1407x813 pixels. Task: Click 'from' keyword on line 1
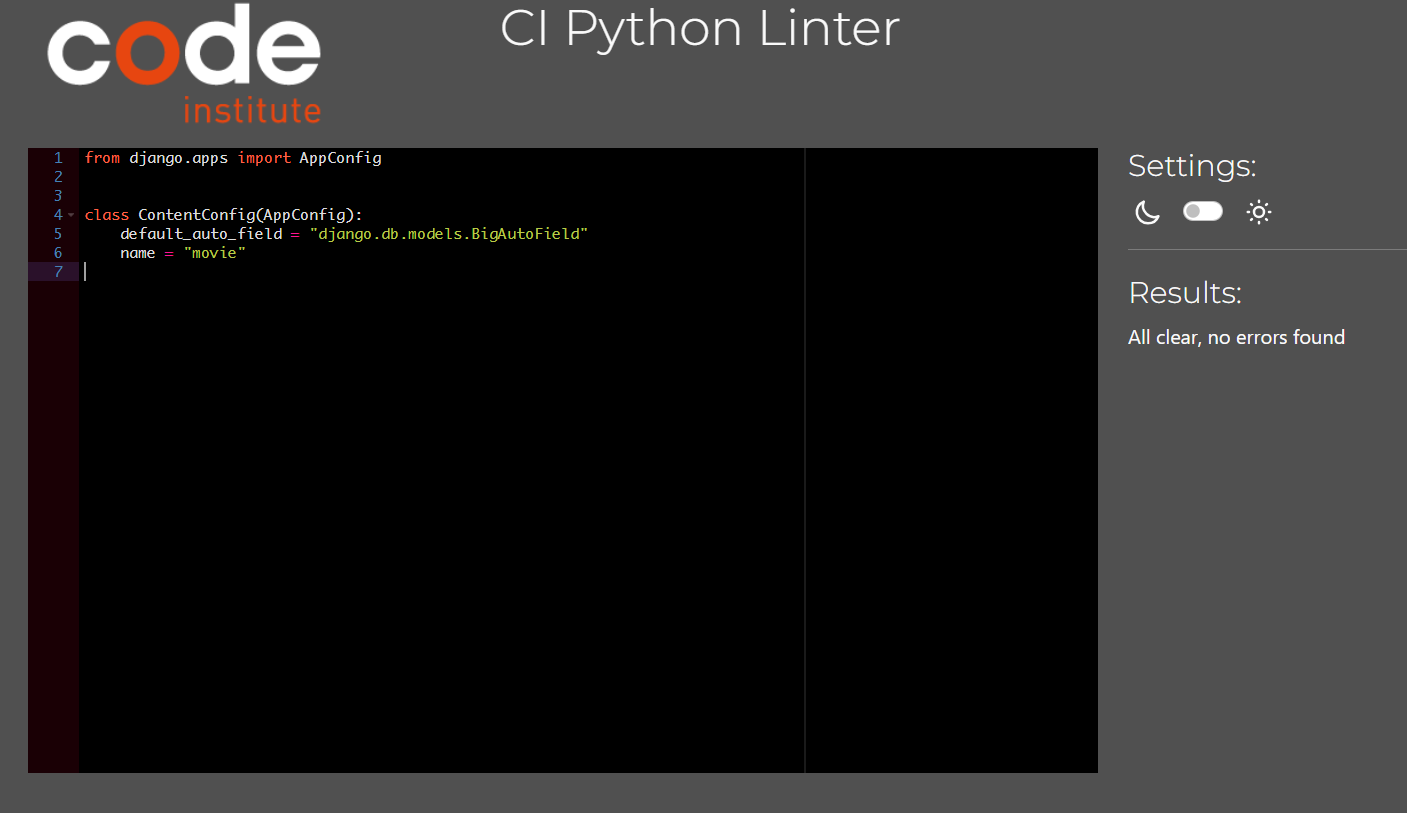tap(102, 158)
